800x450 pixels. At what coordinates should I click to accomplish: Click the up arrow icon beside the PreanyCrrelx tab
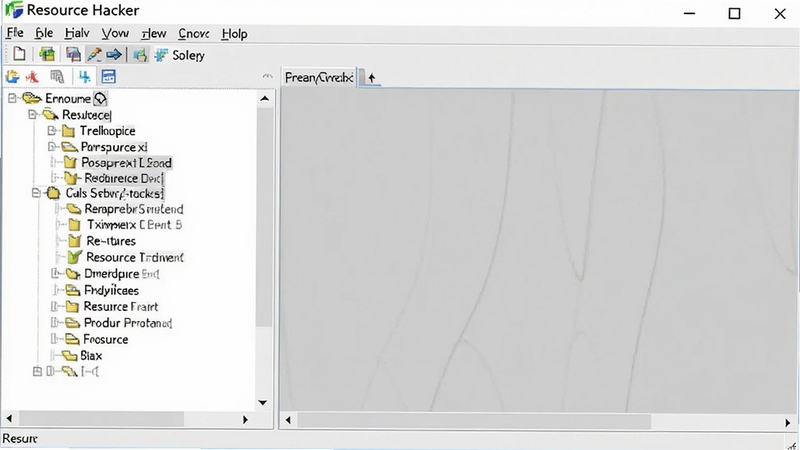click(x=371, y=78)
